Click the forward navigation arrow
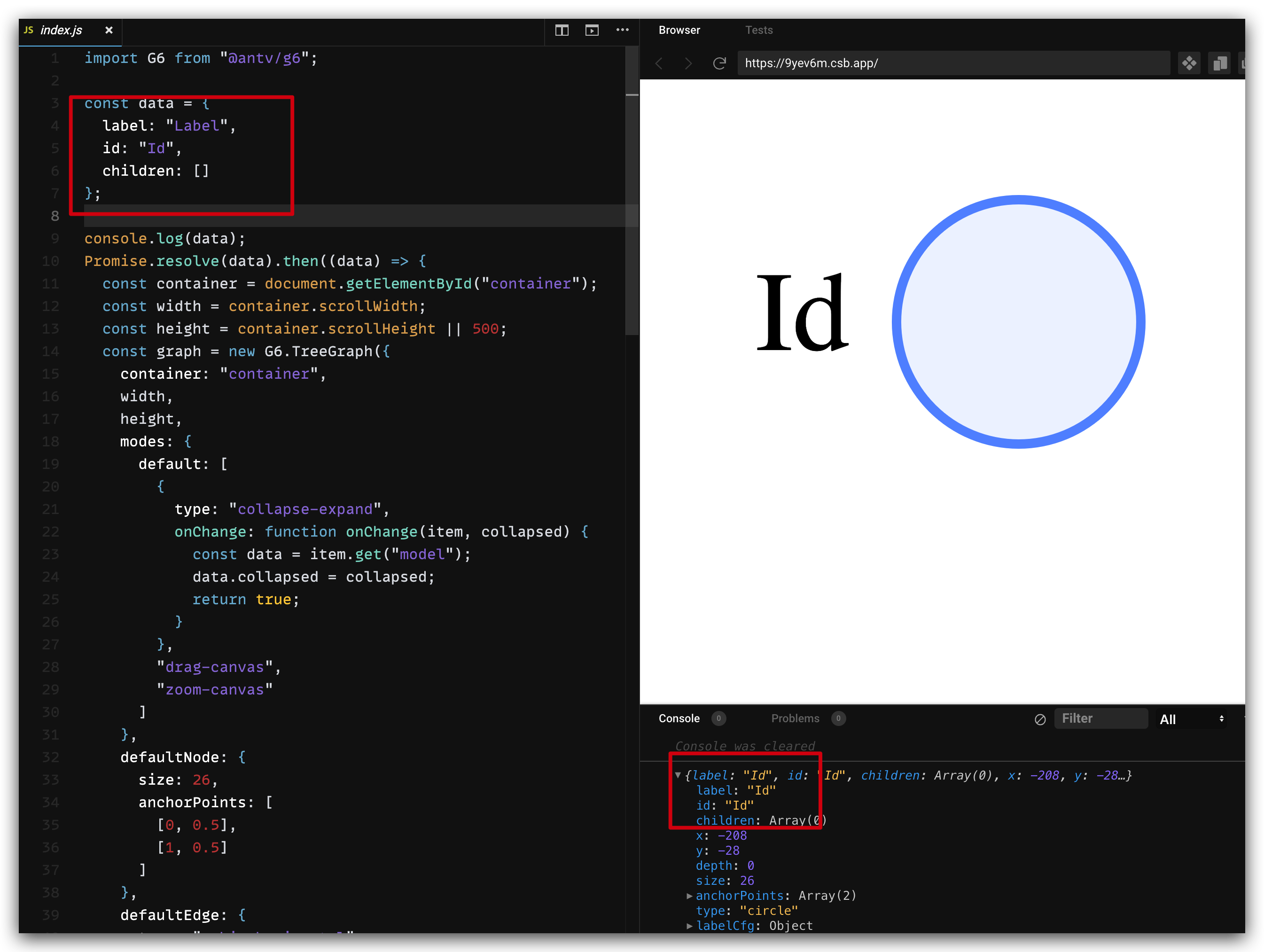This screenshot has width=1264, height=952. tap(688, 63)
